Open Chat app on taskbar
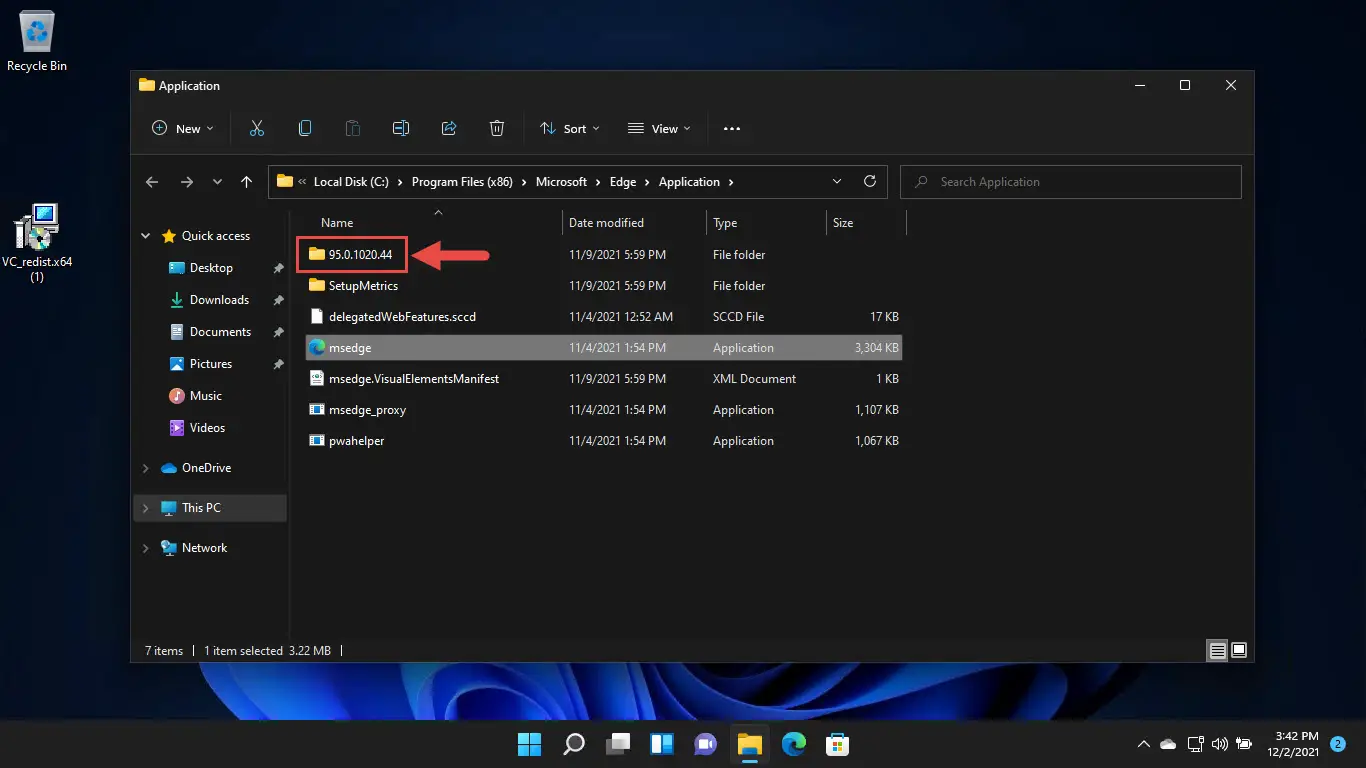Screen dimensions: 1366x768 coord(705,744)
